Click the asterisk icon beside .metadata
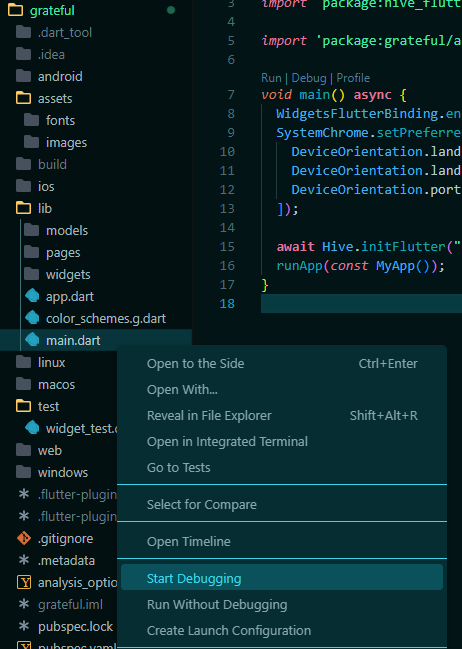 tap(24, 560)
